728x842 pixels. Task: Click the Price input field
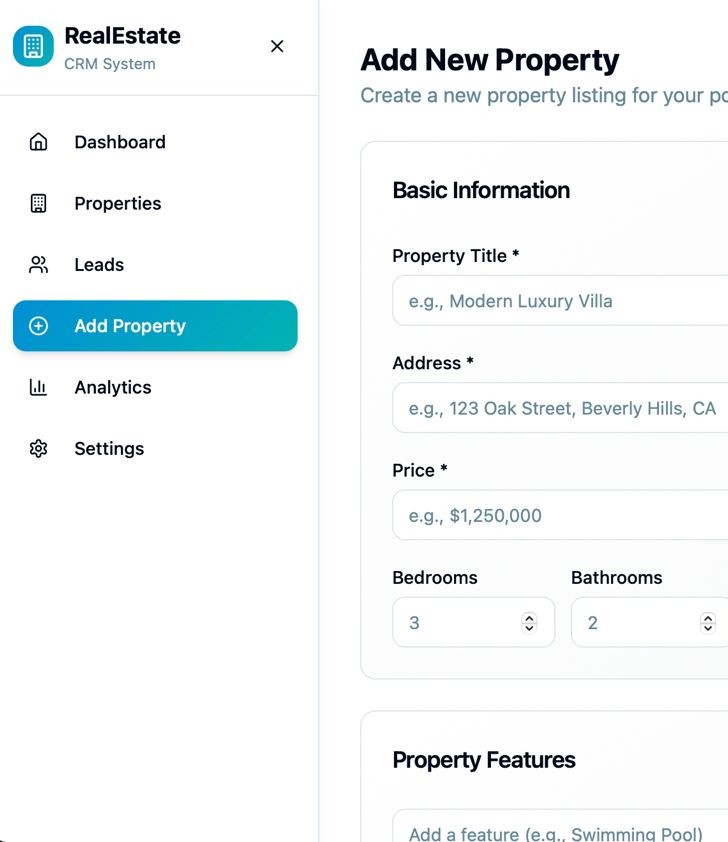click(x=560, y=515)
